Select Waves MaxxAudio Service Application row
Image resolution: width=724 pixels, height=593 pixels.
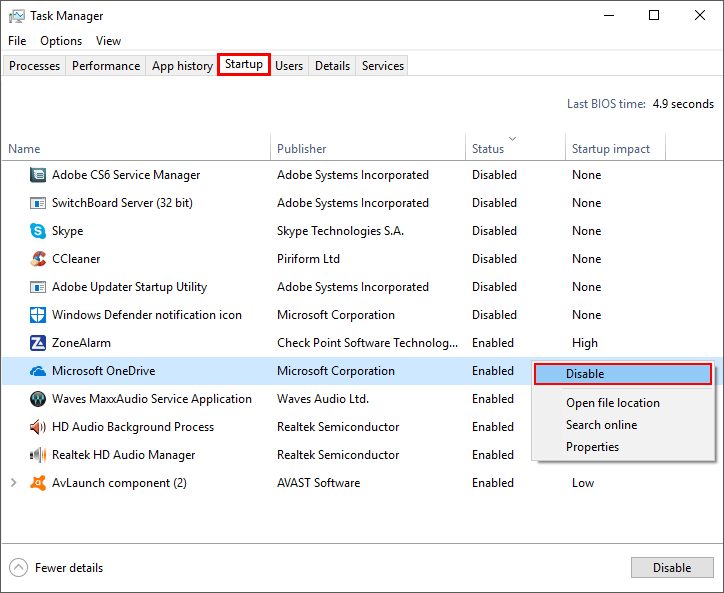(151, 399)
